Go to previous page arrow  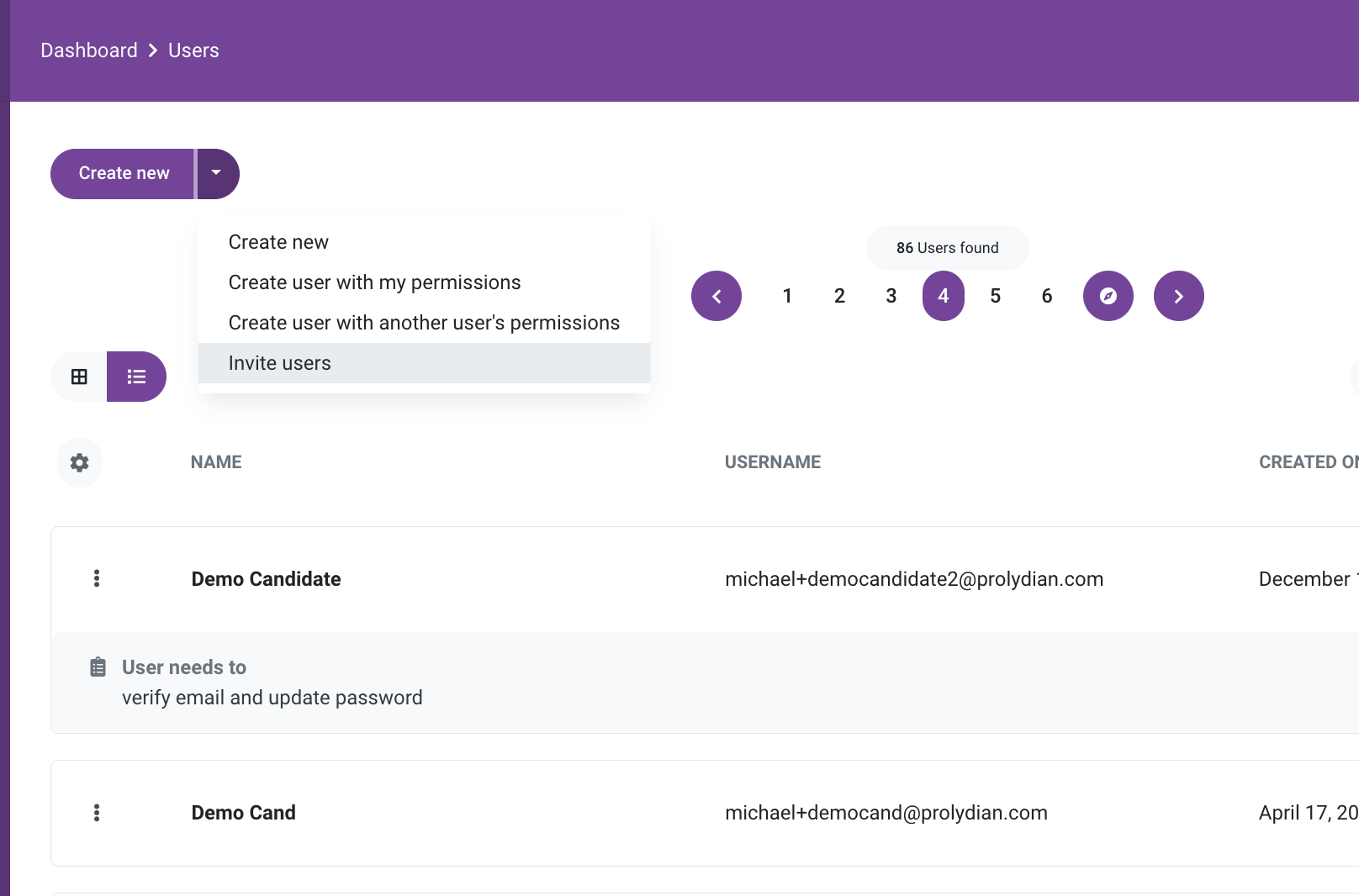(717, 296)
